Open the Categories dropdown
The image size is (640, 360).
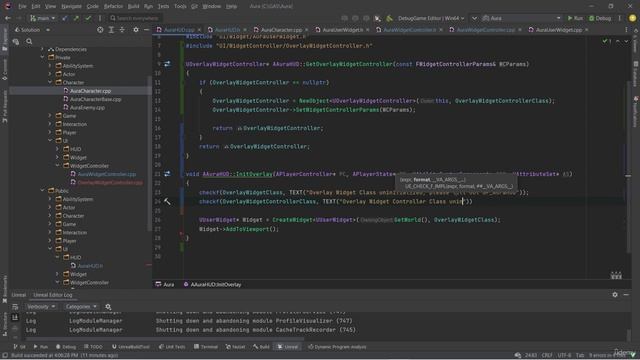point(81,307)
